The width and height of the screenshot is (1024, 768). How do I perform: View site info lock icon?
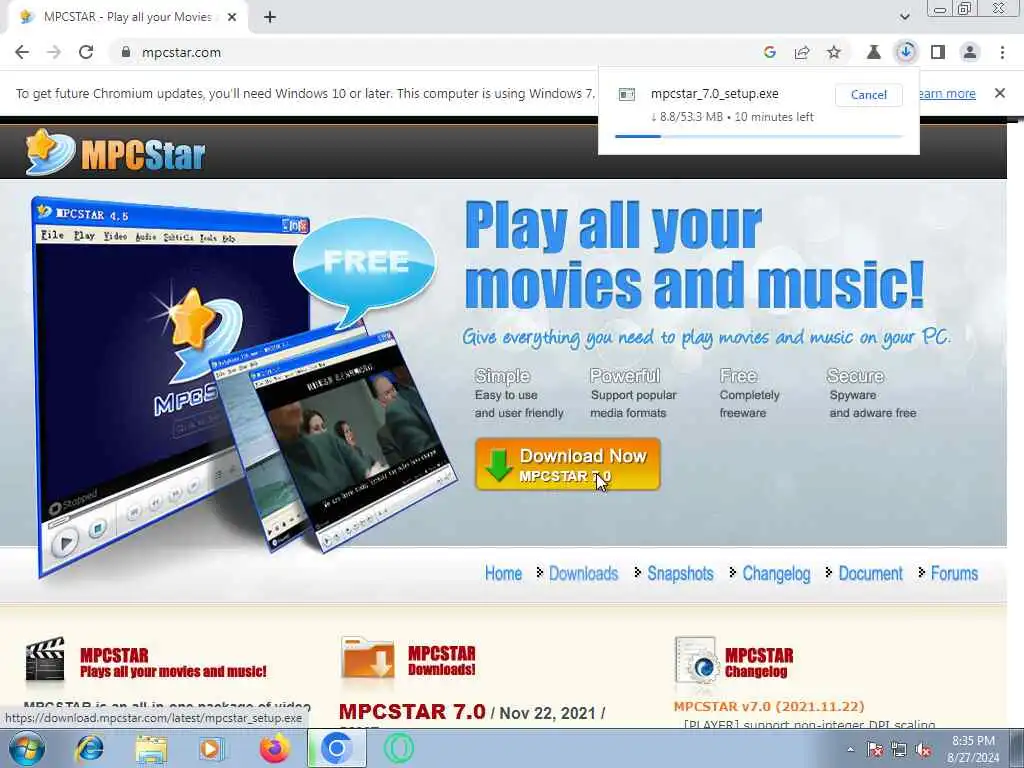click(x=126, y=52)
